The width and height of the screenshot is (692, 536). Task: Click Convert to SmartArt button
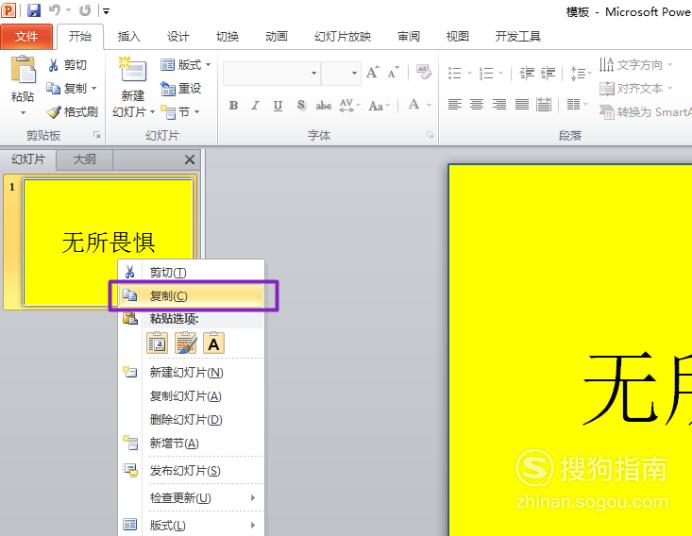tap(645, 112)
